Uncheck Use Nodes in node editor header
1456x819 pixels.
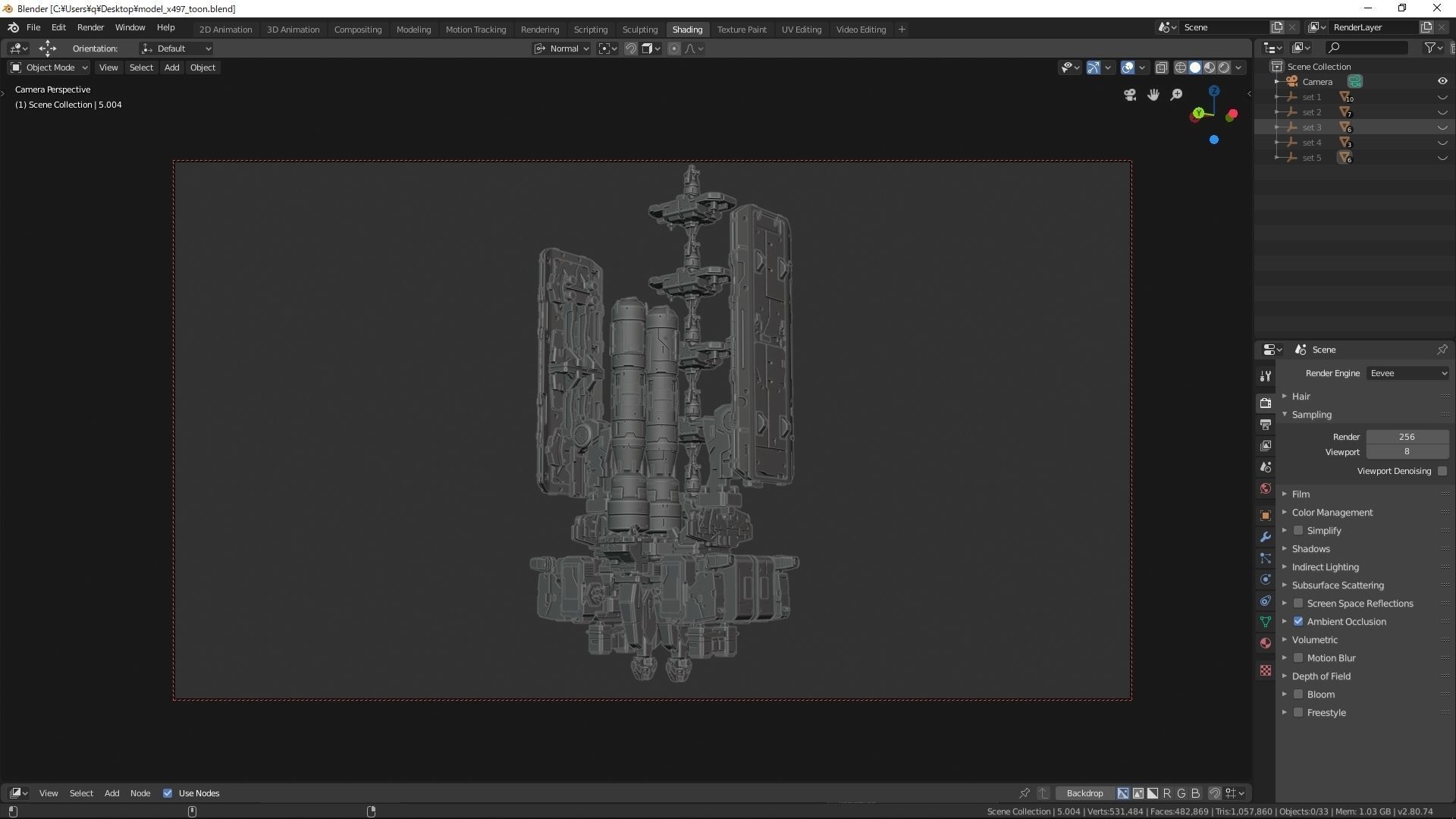[168, 793]
